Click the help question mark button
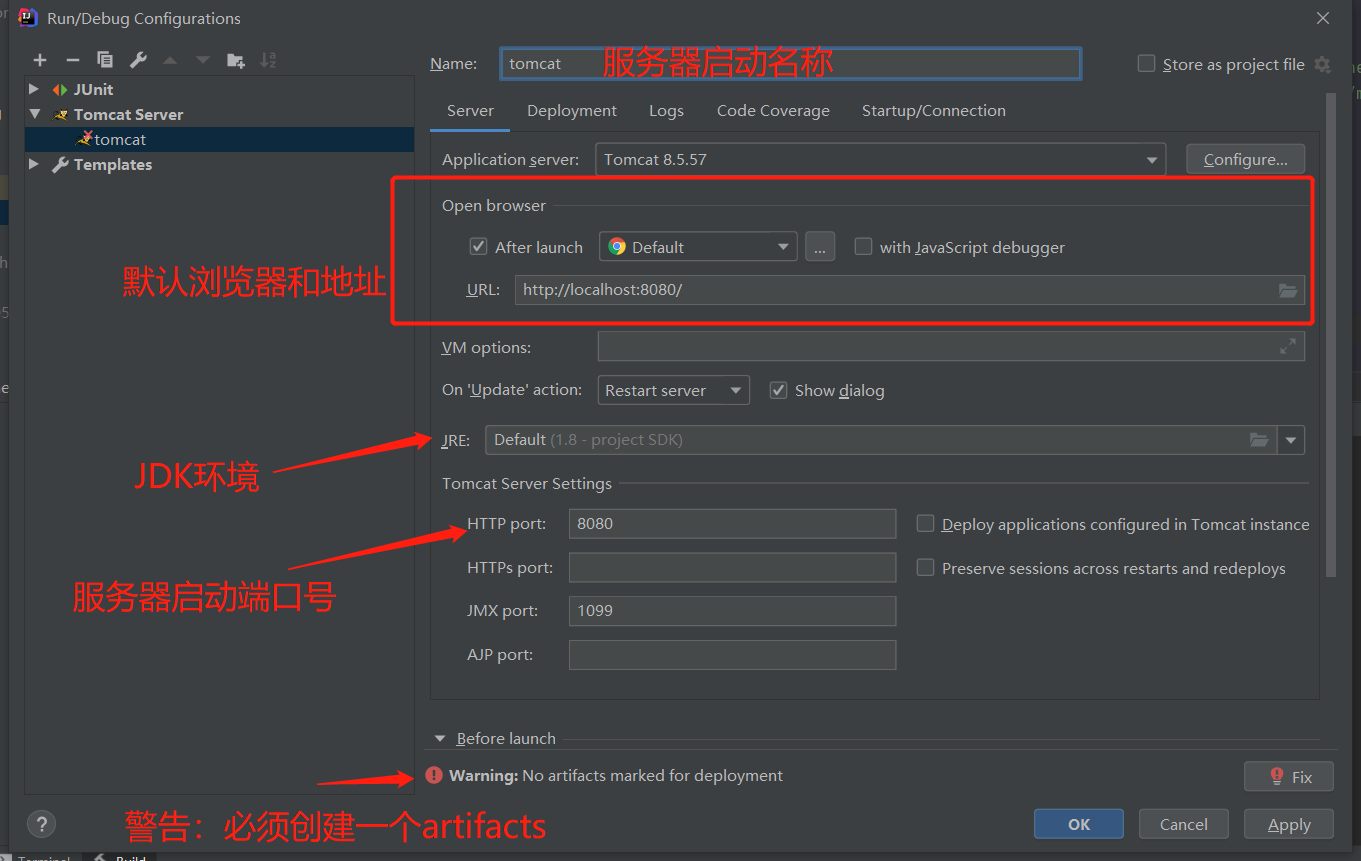 [41, 825]
